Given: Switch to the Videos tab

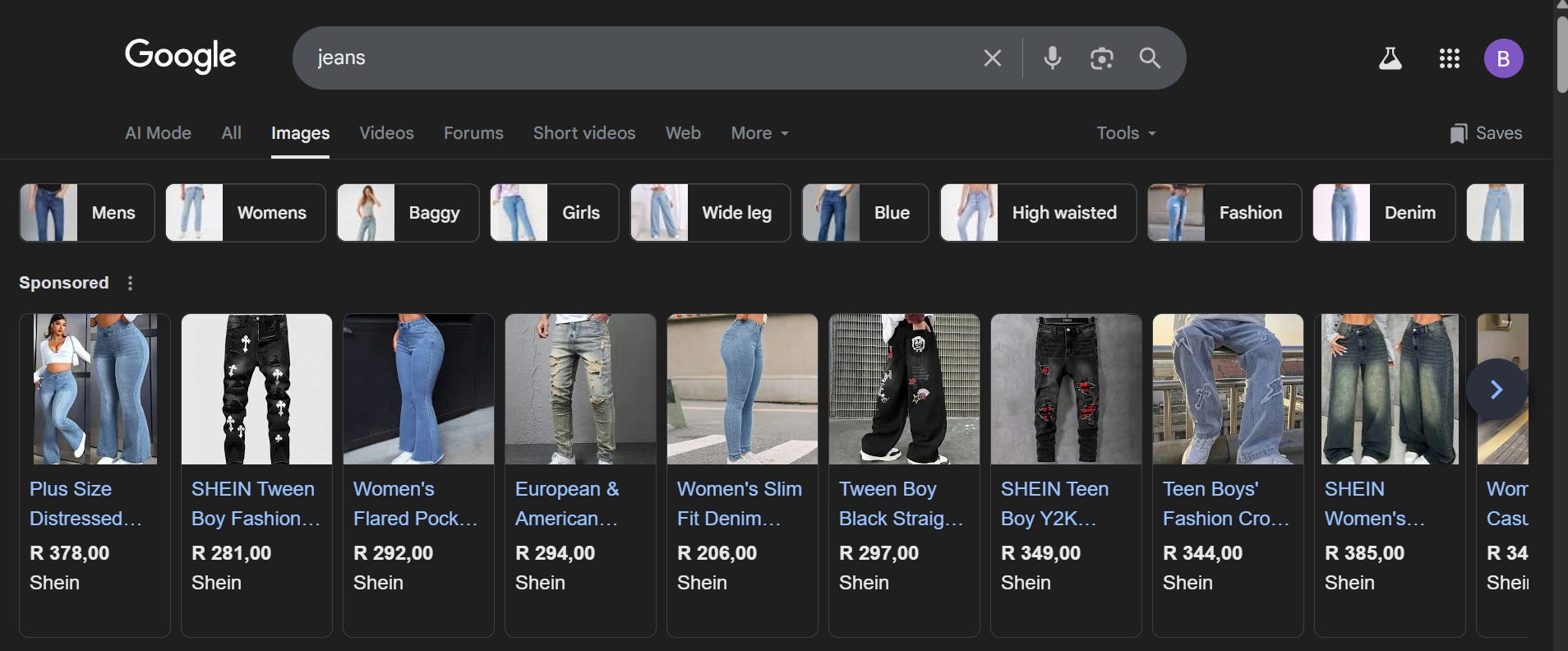Looking at the screenshot, I should pyautogui.click(x=386, y=133).
